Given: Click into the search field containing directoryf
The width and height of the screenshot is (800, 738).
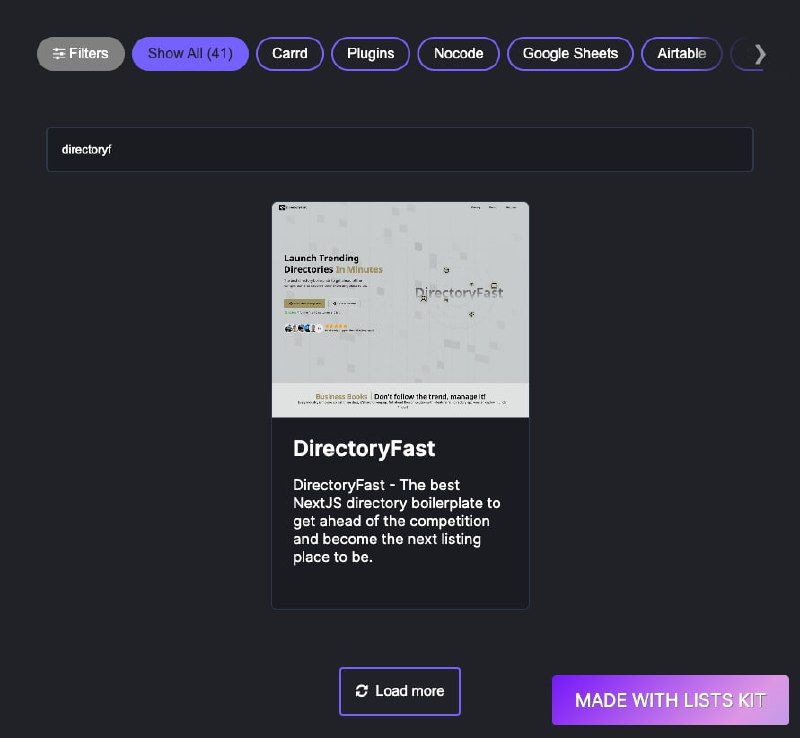Looking at the screenshot, I should [x=400, y=150].
